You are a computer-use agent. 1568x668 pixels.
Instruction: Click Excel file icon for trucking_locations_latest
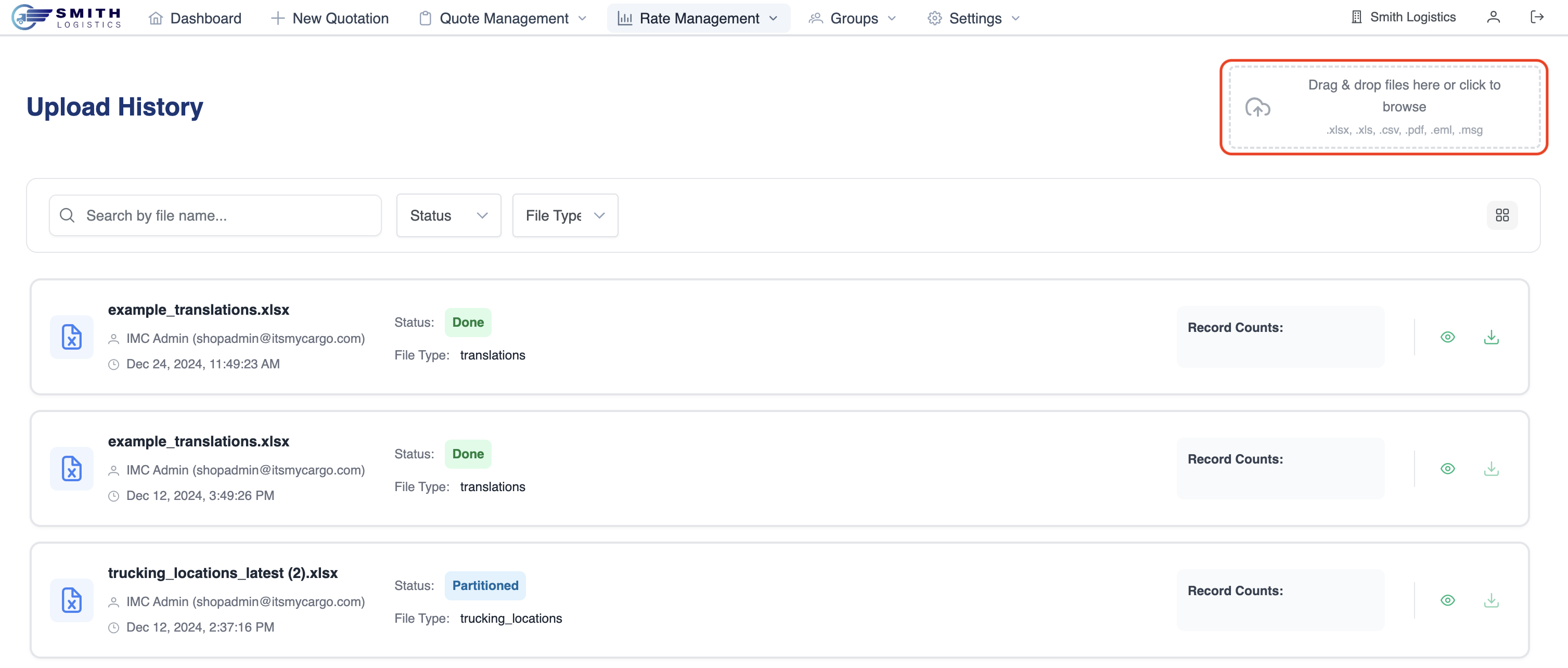point(72,600)
